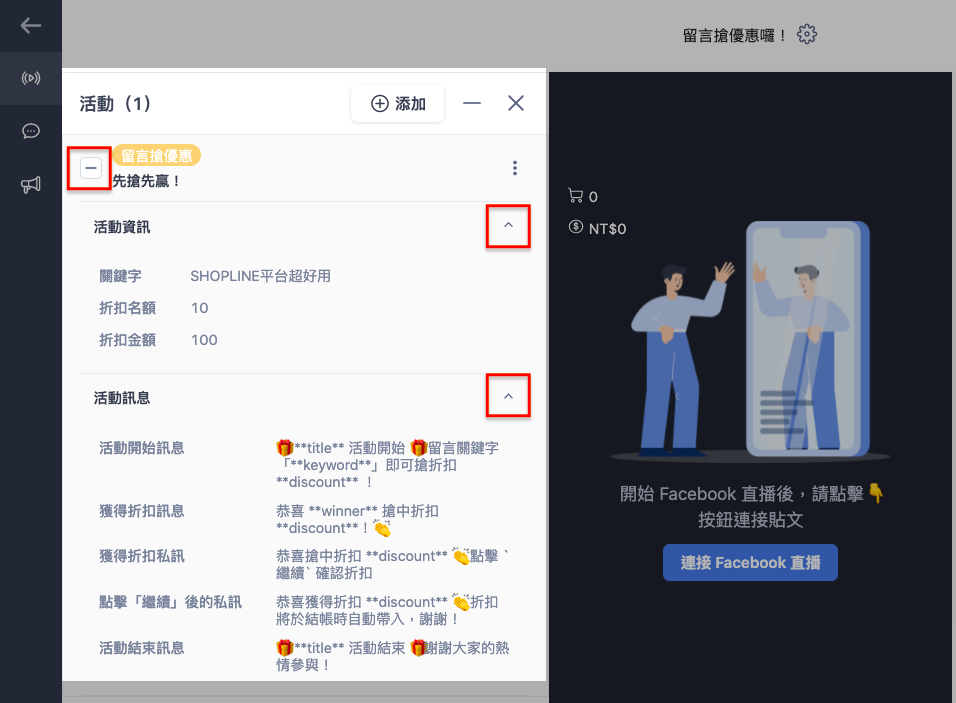The image size is (956, 703).
Task: Open the live broadcast sidebar icon
Action: (30, 78)
